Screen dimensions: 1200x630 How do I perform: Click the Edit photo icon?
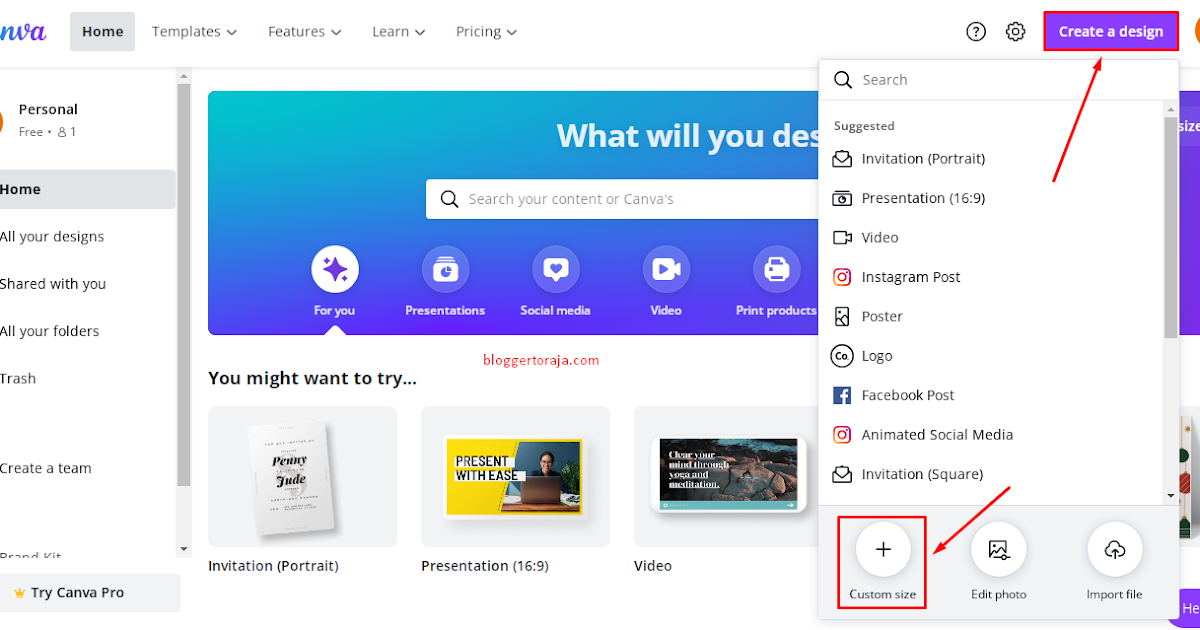[998, 549]
